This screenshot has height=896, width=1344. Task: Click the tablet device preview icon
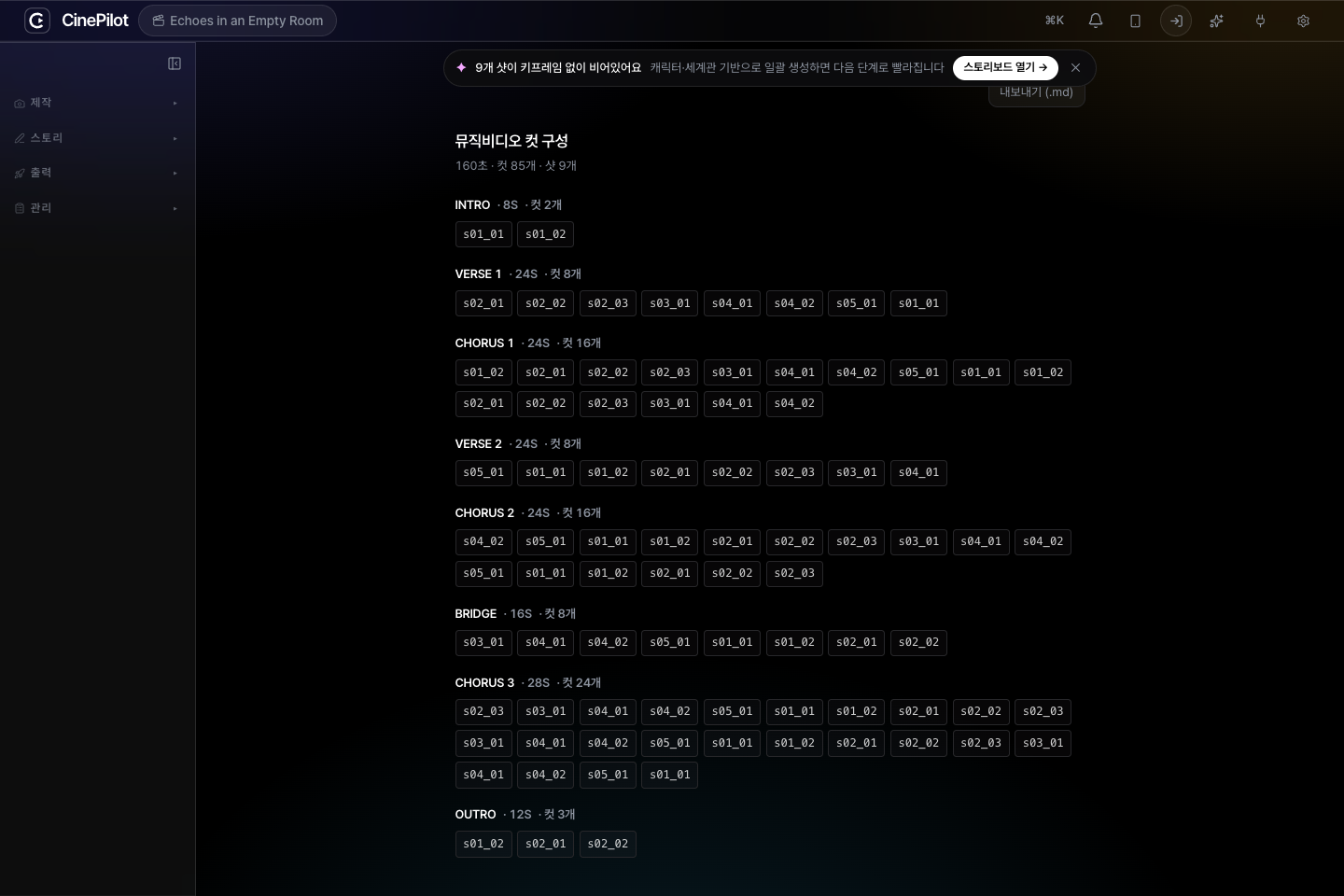(x=1135, y=21)
